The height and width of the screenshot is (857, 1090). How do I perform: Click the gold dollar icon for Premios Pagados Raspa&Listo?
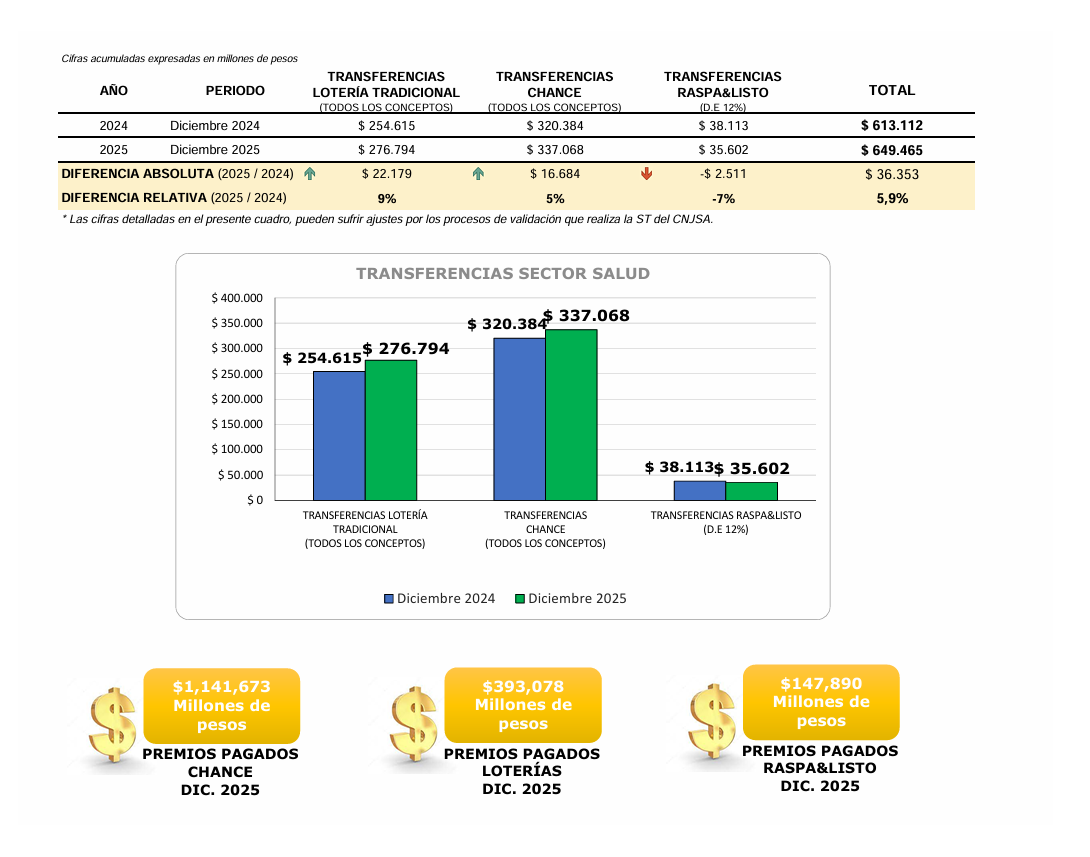[x=712, y=720]
